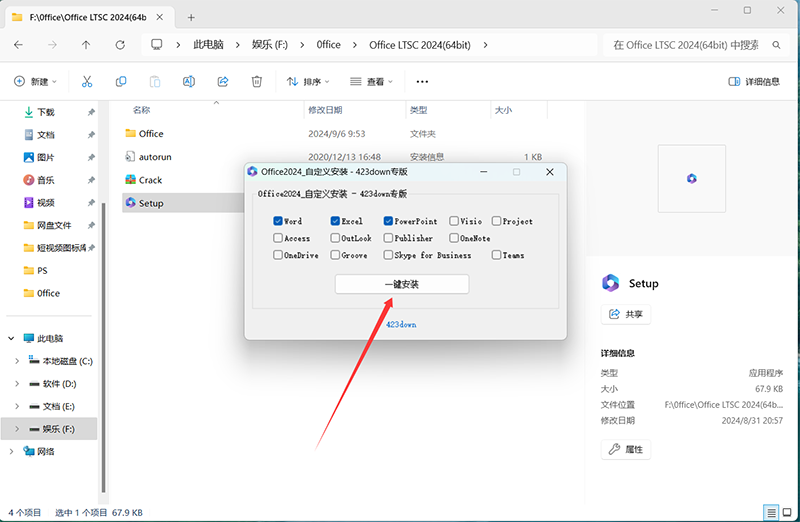Open new tab with plus button
The height and width of the screenshot is (522, 800).
point(191,17)
